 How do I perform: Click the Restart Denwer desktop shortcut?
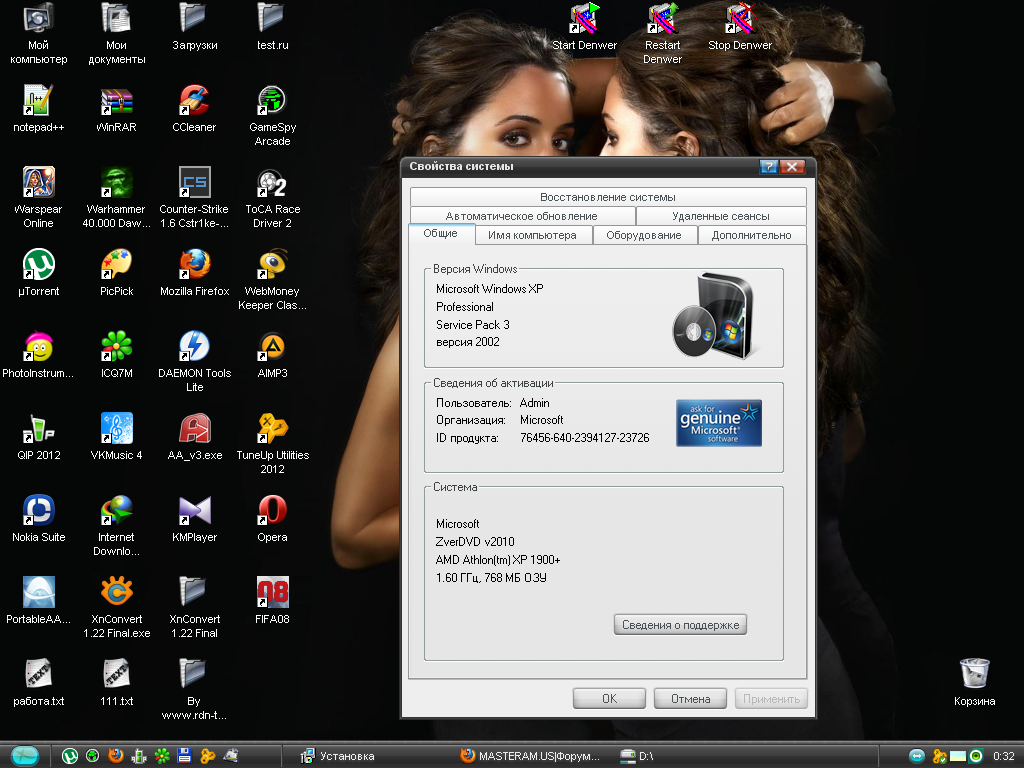click(x=662, y=34)
